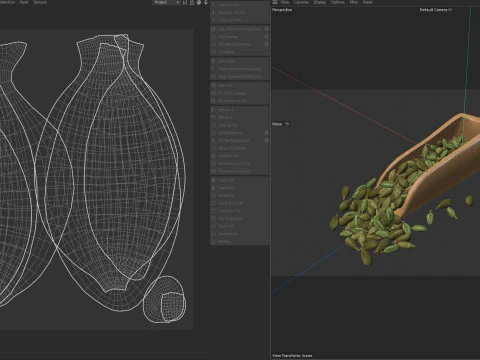Click the Move label in viewport

[x=277, y=124]
